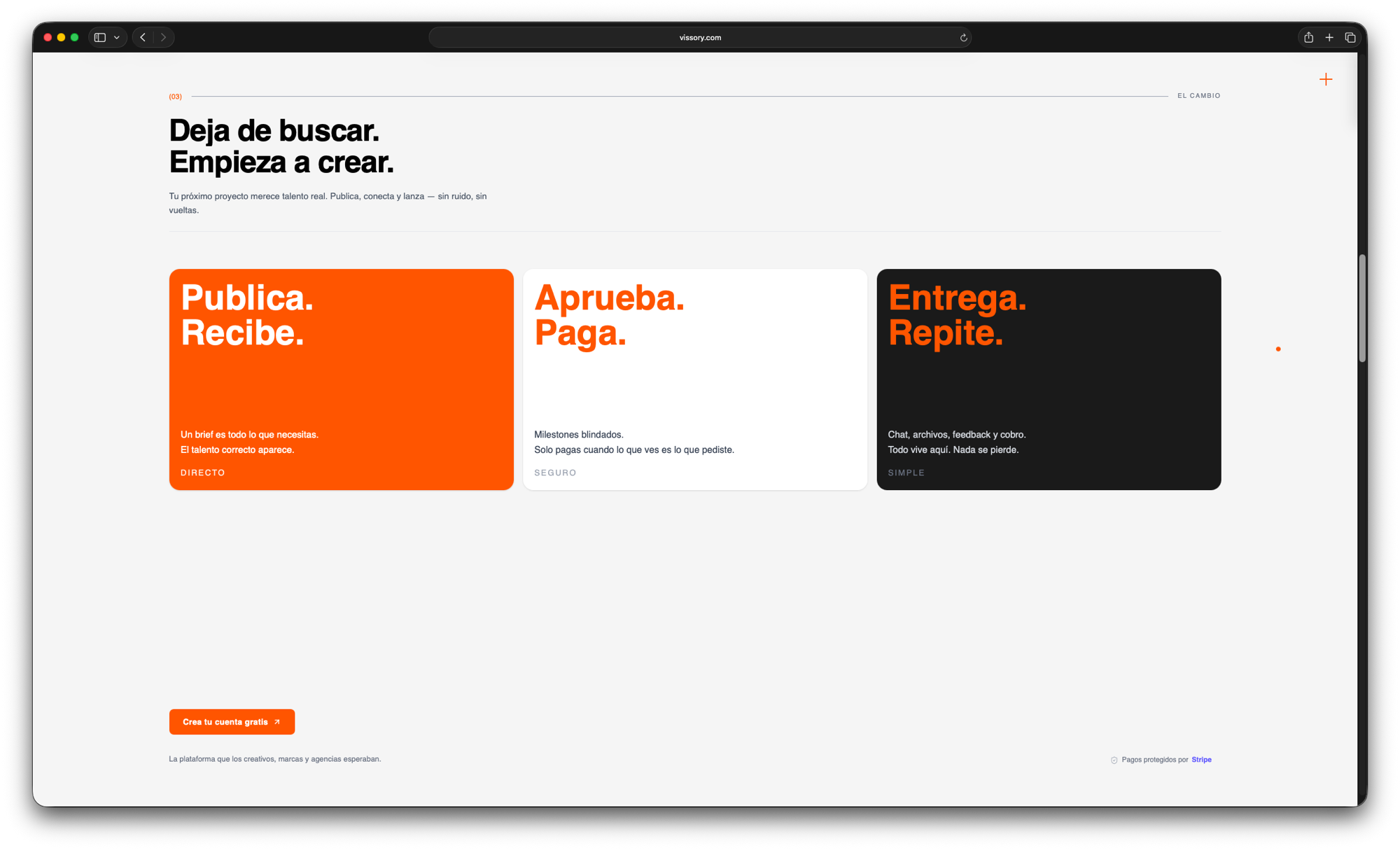Viewport: 1400px width, 850px height.
Task: Open a new tab with plus icon
Action: click(x=1329, y=38)
